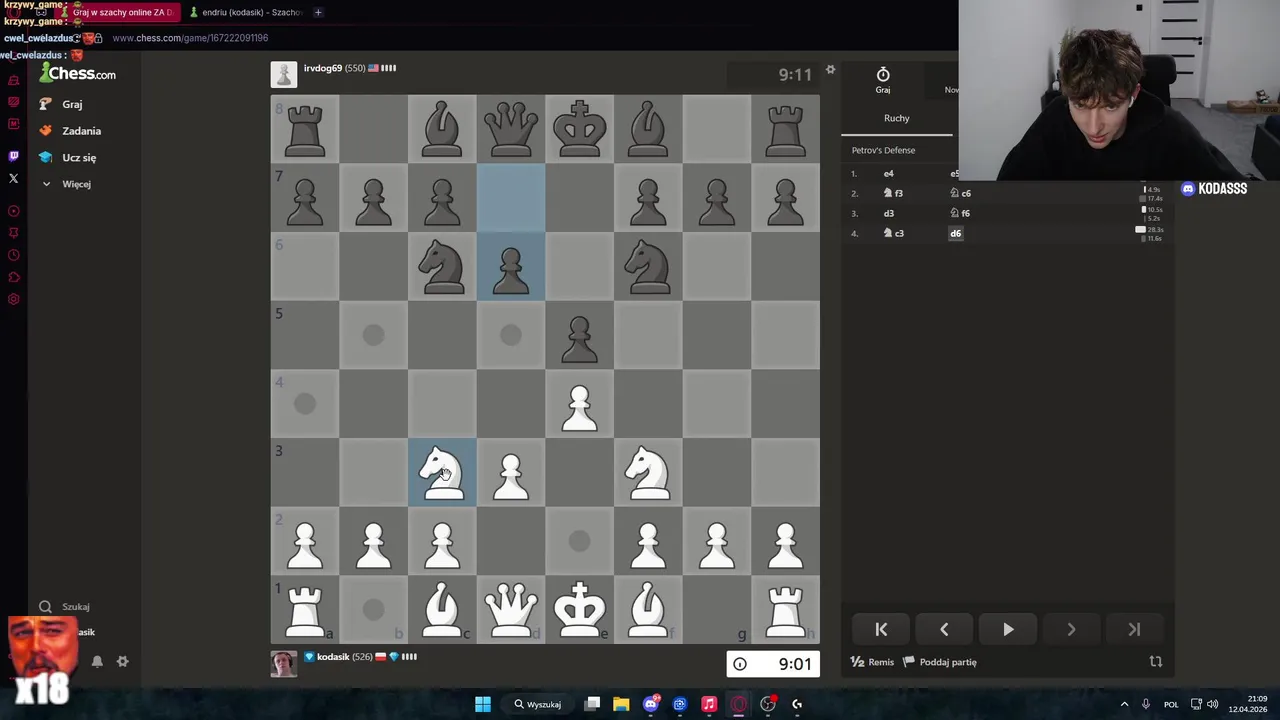Select white move Nc3 in move list
The image size is (1280, 720).
(893, 233)
